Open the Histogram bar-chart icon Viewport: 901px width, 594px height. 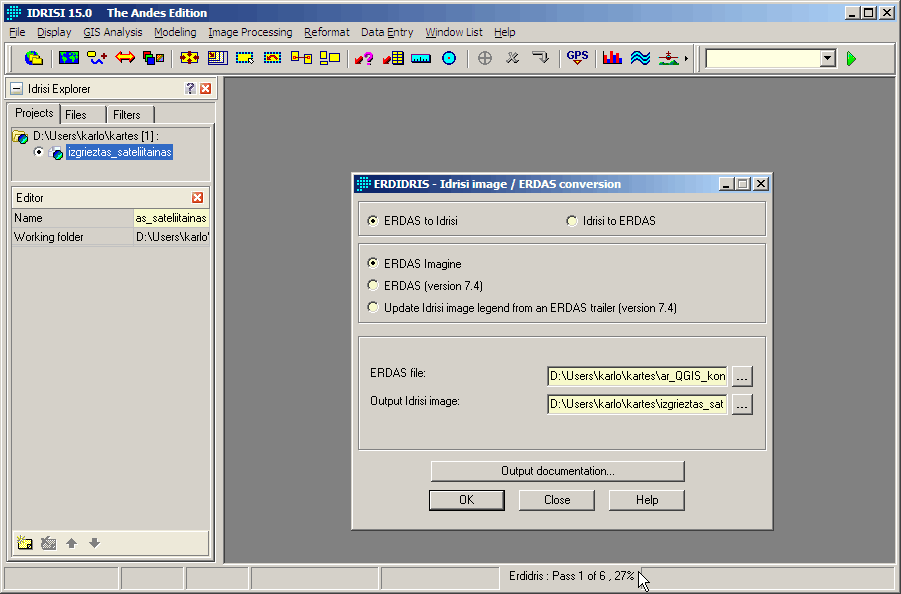coord(612,58)
